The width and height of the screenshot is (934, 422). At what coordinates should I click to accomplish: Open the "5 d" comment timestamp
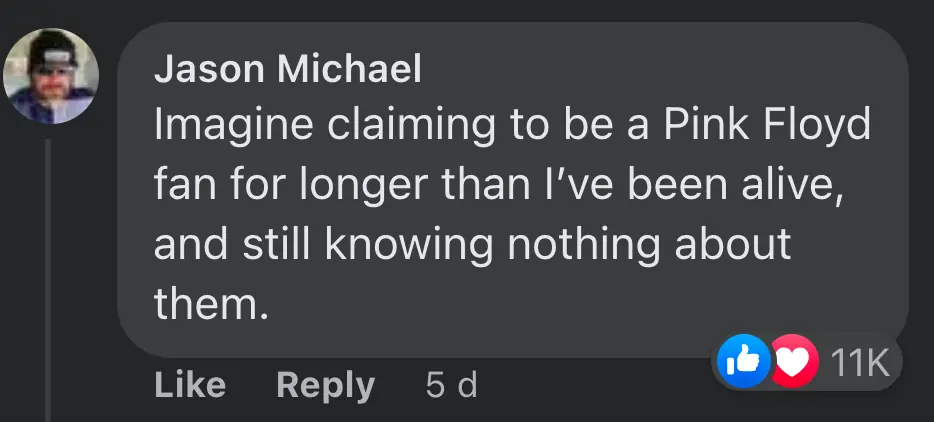(451, 385)
